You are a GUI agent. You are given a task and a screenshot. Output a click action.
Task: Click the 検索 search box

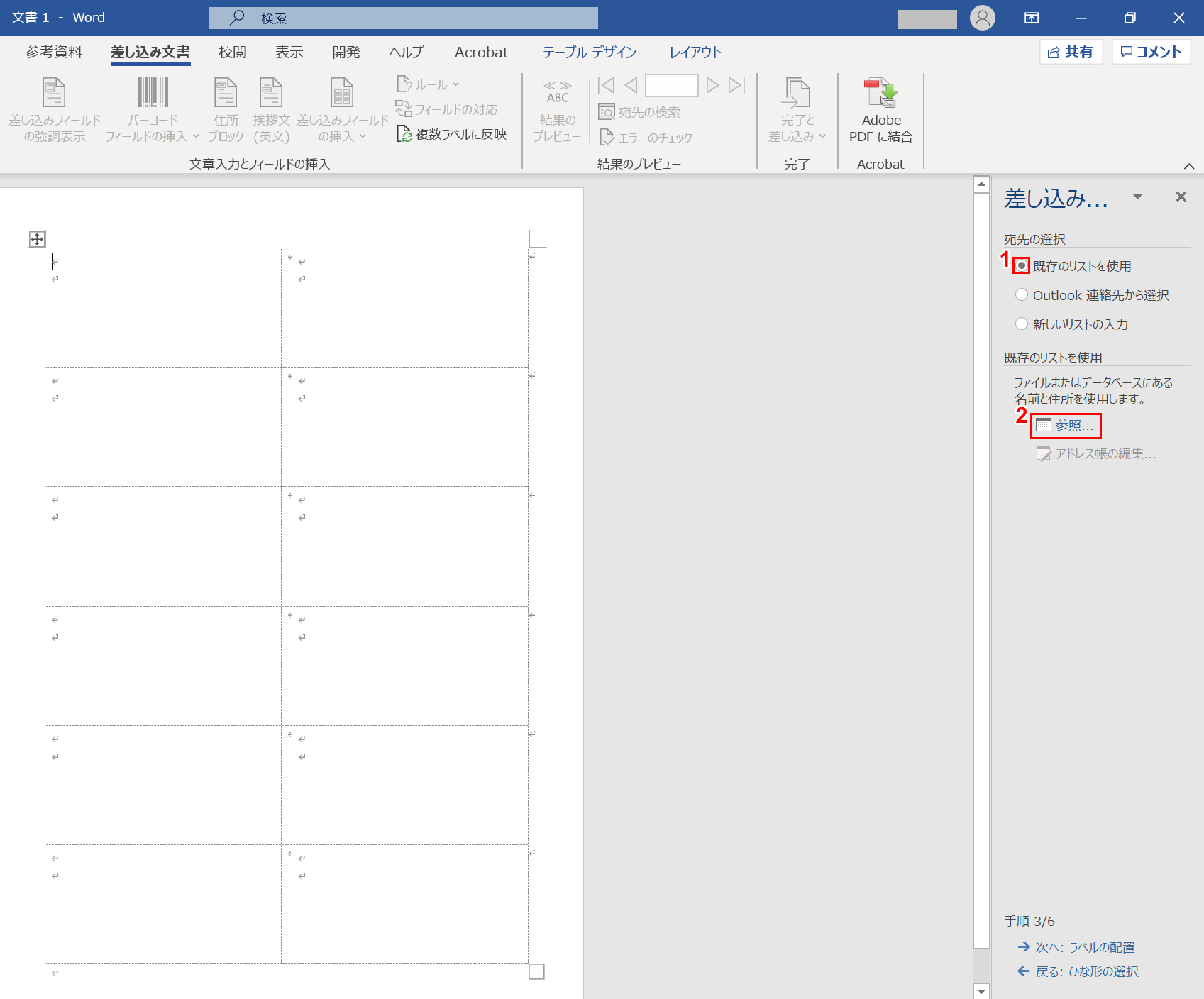coord(404,18)
